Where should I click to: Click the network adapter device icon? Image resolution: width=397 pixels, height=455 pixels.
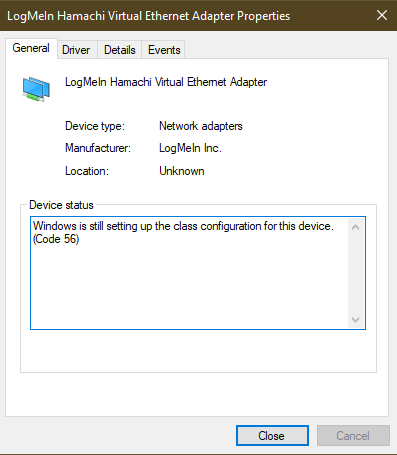click(x=36, y=89)
